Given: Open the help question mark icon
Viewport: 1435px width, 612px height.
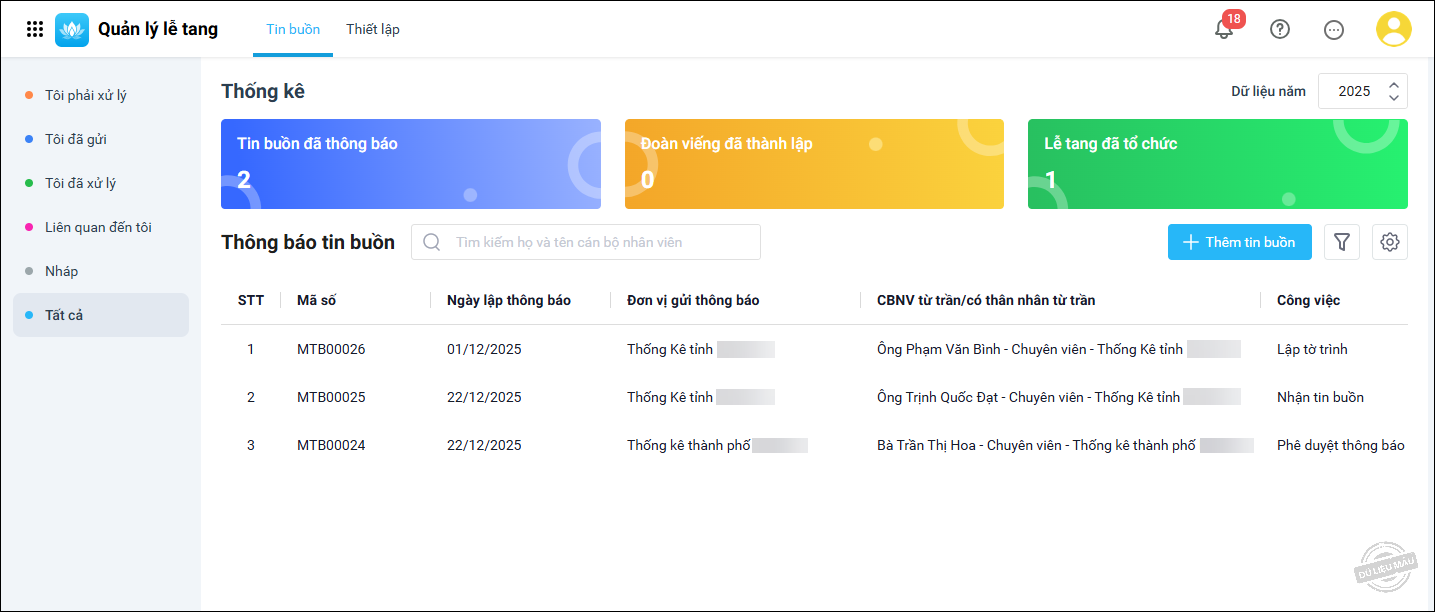Looking at the screenshot, I should pos(1279,29).
